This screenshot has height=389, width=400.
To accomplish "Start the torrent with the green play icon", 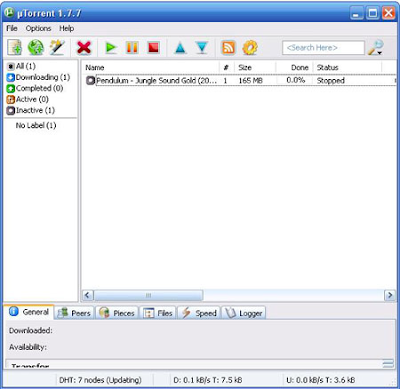I will click(111, 48).
